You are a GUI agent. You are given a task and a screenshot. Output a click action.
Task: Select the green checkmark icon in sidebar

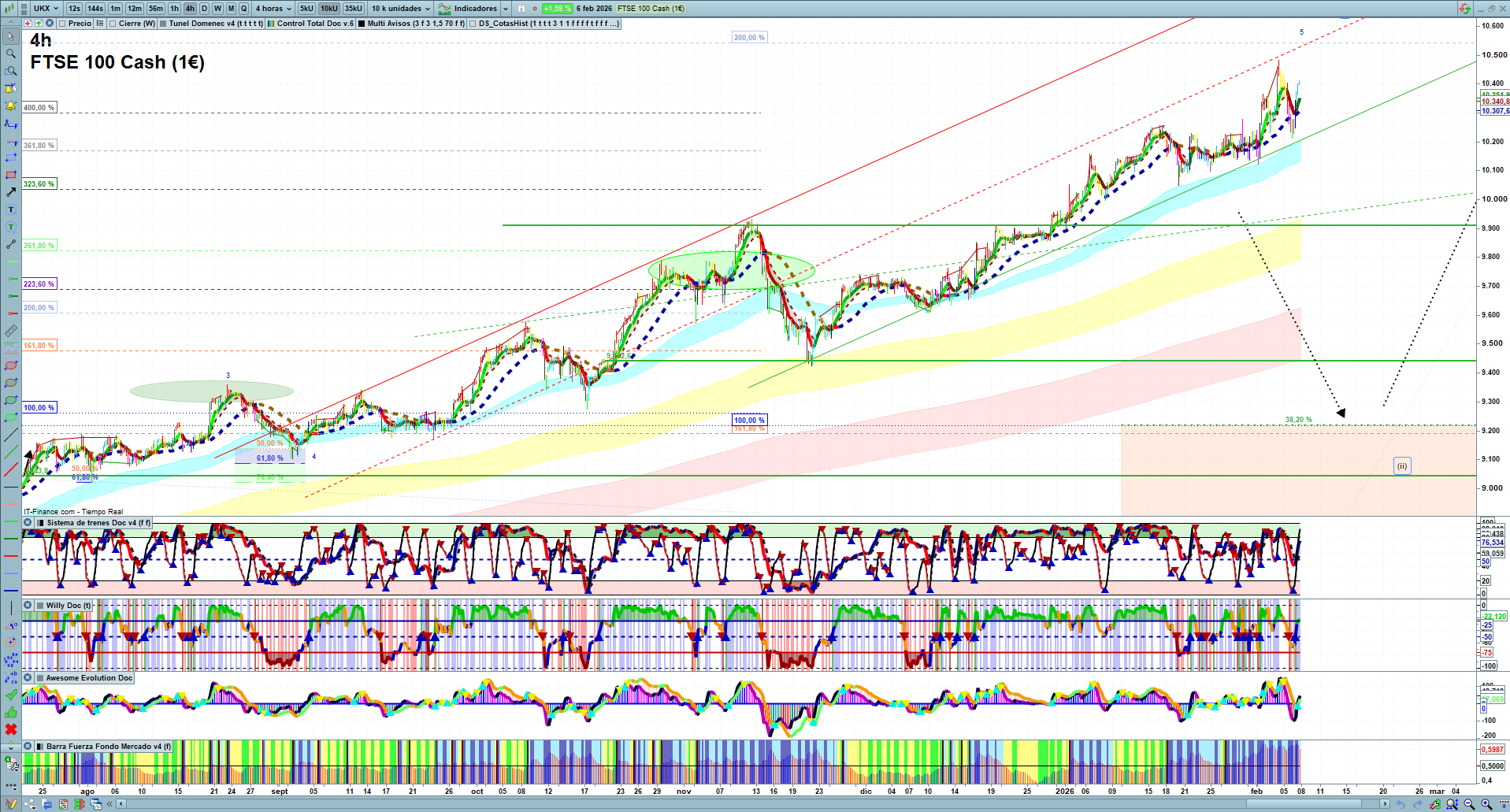[11, 695]
